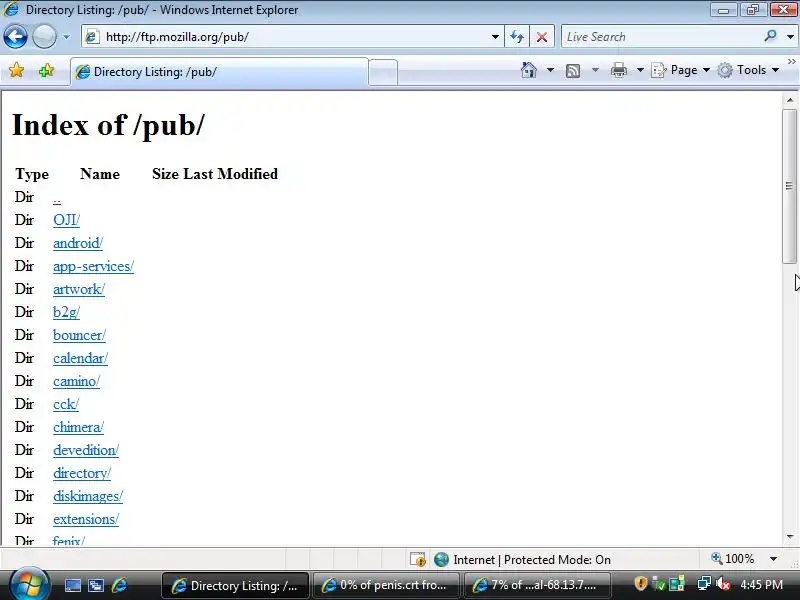Click the Refresh button
This screenshot has width=800, height=600.
517,37
